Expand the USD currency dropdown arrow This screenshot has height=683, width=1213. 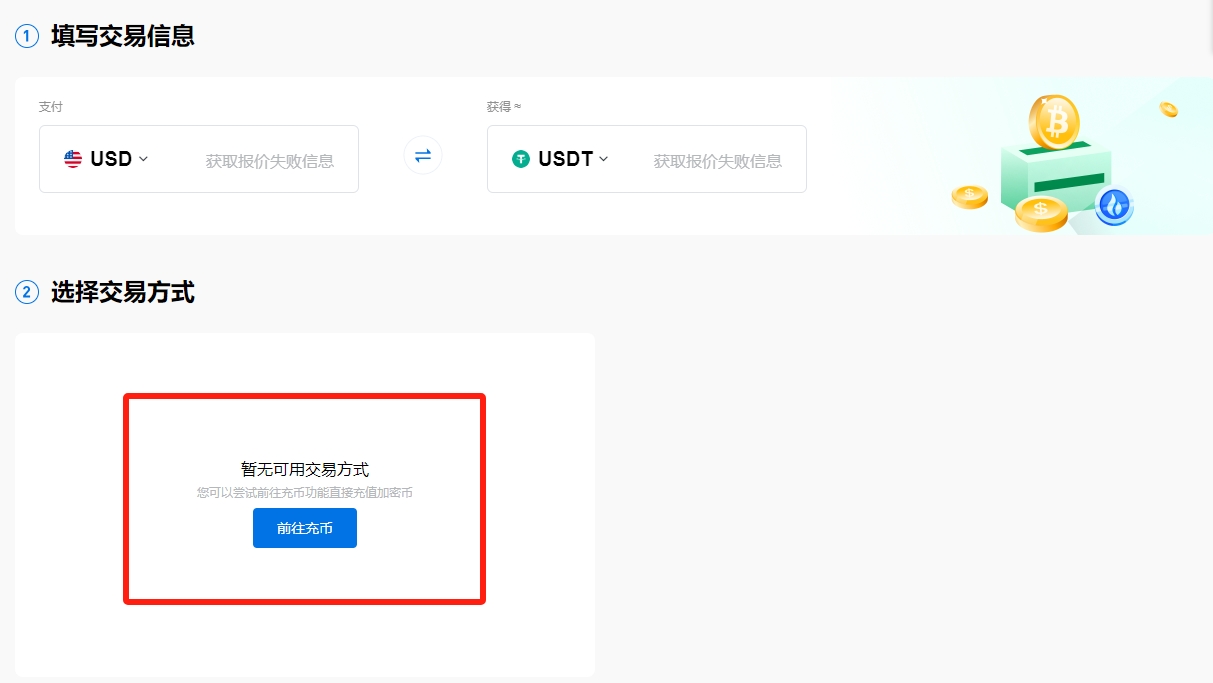click(144, 159)
